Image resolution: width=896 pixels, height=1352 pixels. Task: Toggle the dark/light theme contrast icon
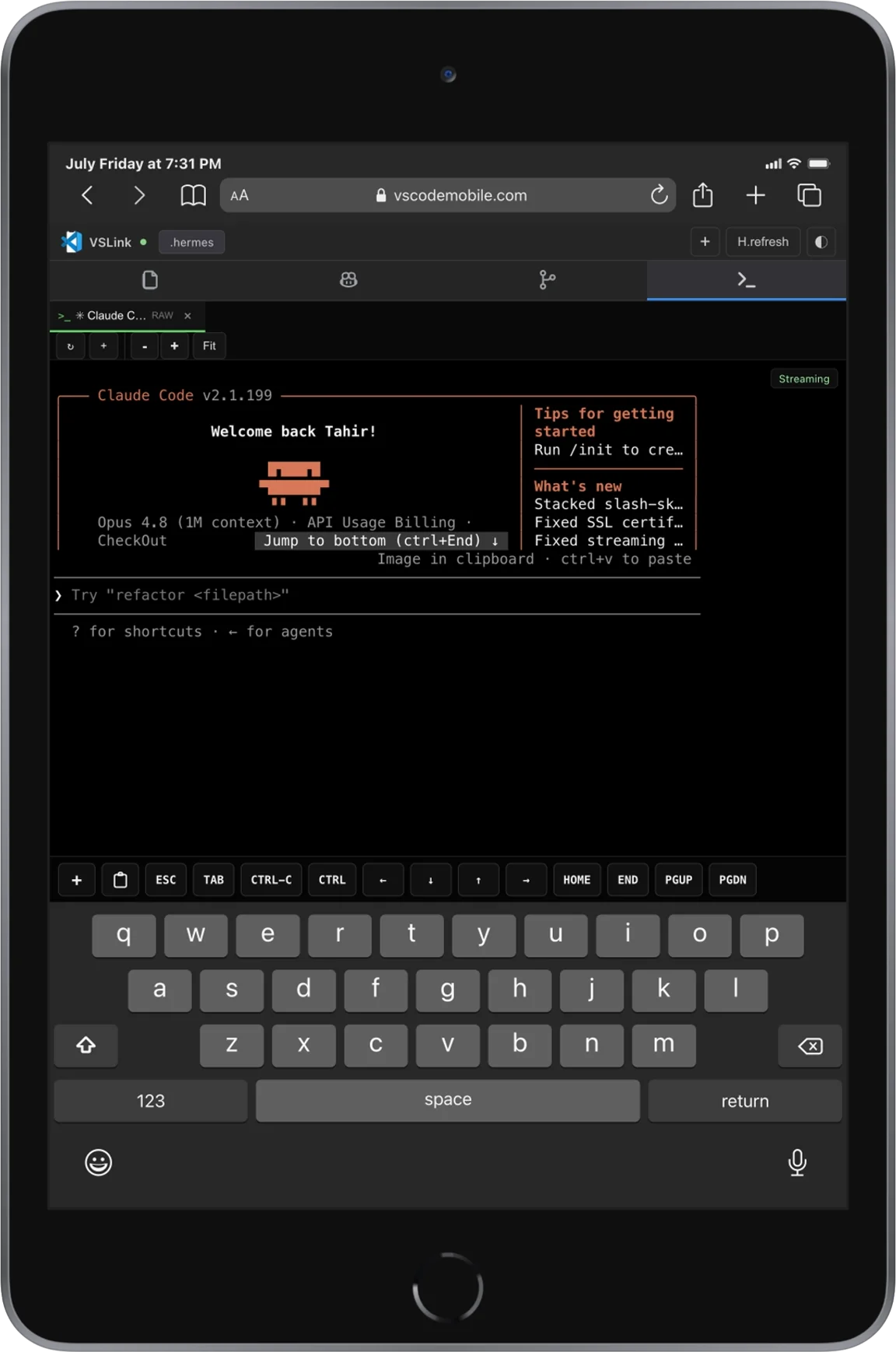[821, 242]
